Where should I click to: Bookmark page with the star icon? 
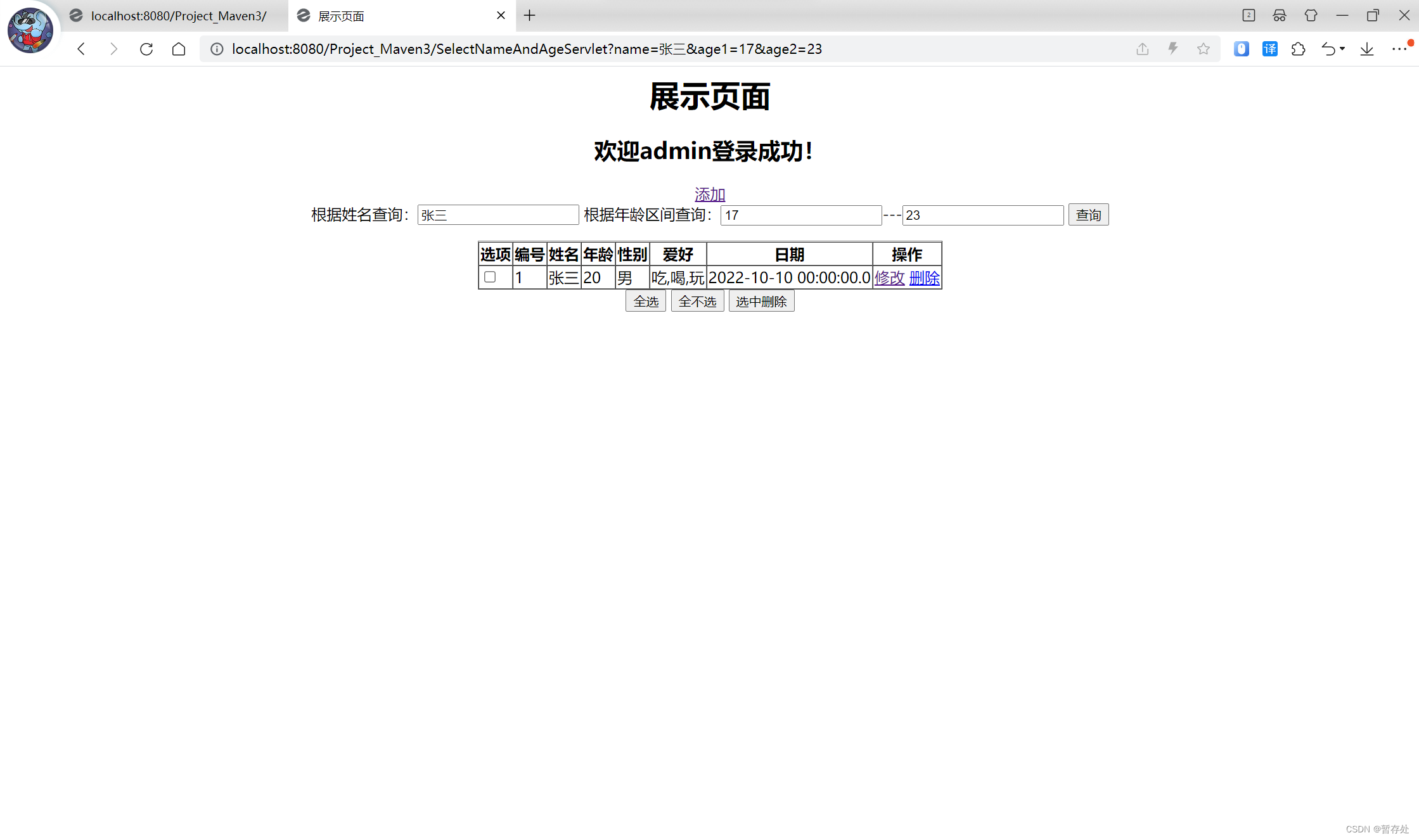1203,49
